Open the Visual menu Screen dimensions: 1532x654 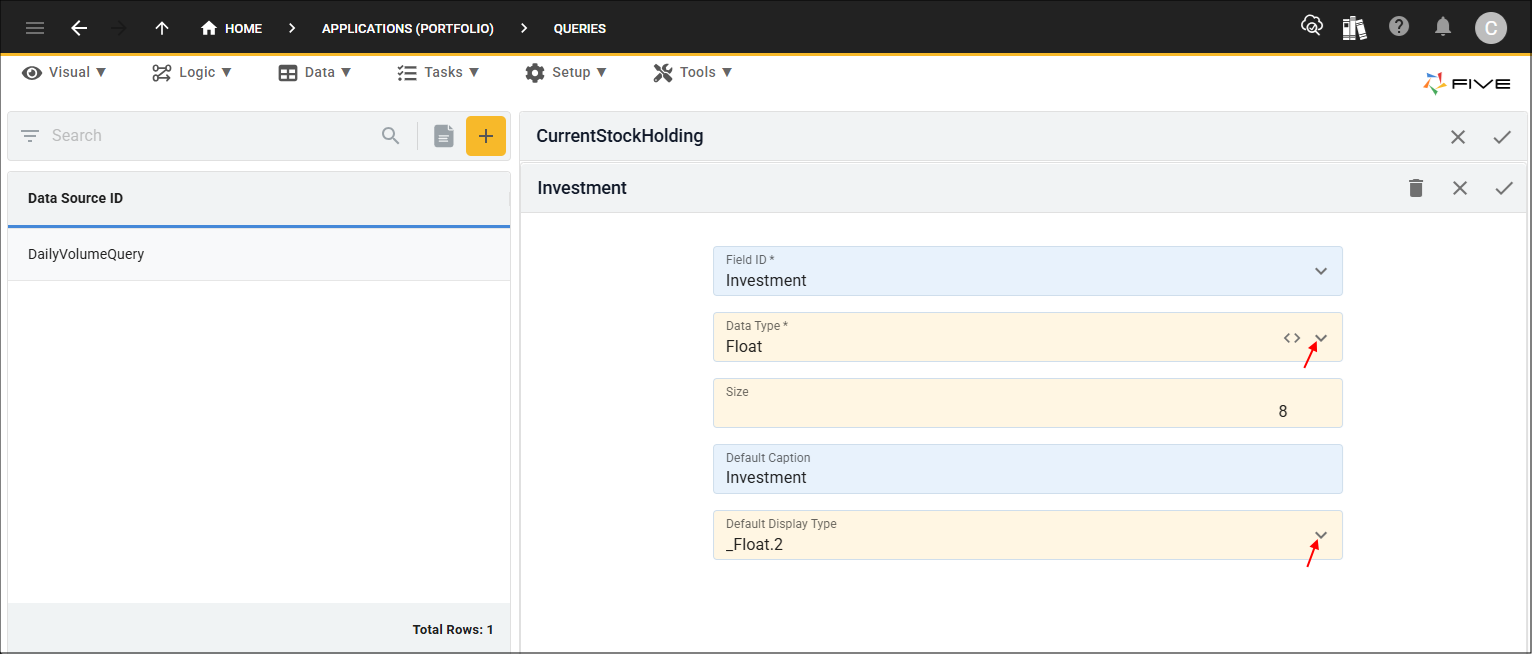point(65,72)
